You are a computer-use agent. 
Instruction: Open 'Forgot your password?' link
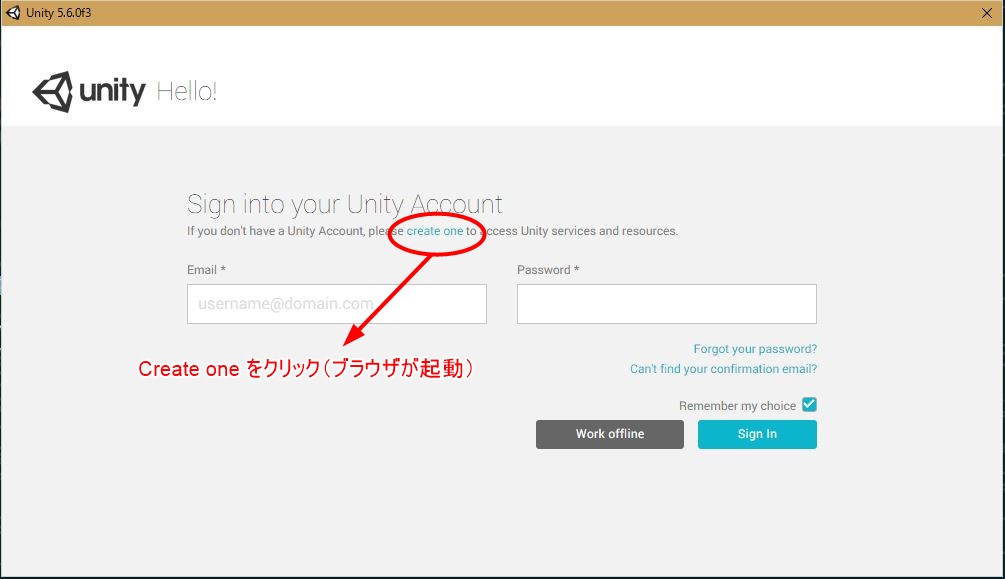coord(755,349)
